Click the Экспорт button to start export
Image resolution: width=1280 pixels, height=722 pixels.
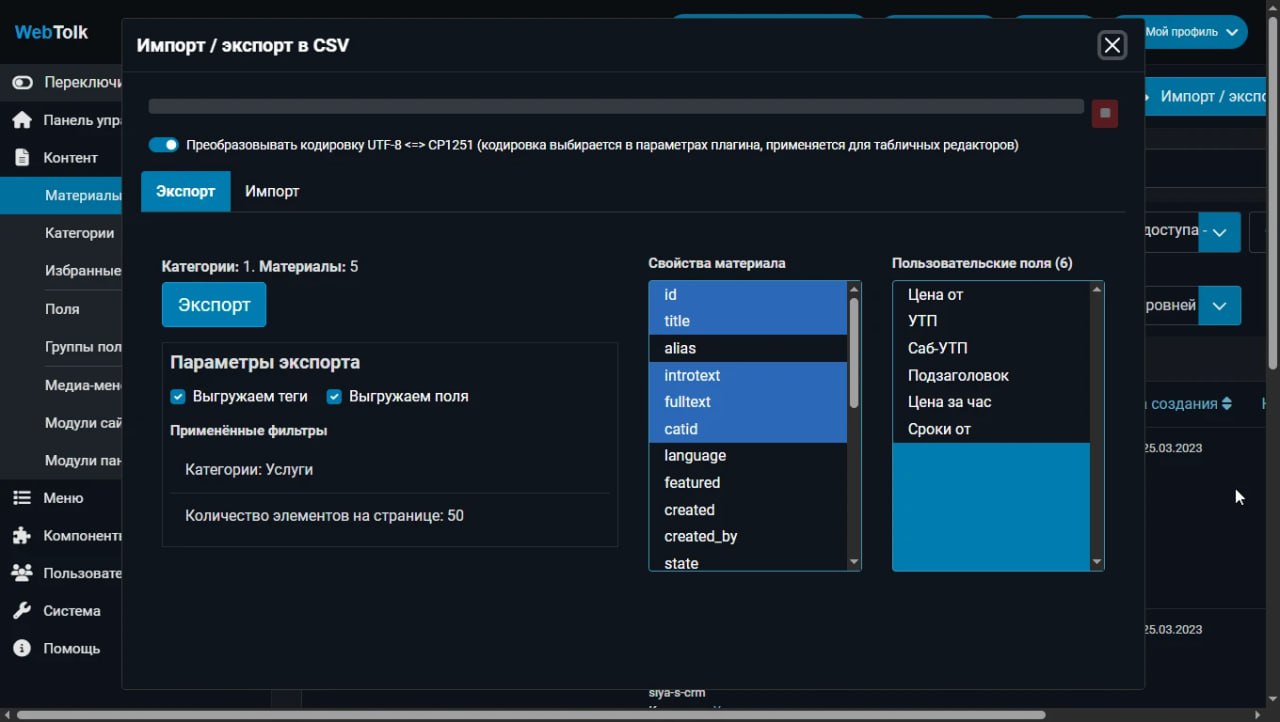tap(213, 304)
